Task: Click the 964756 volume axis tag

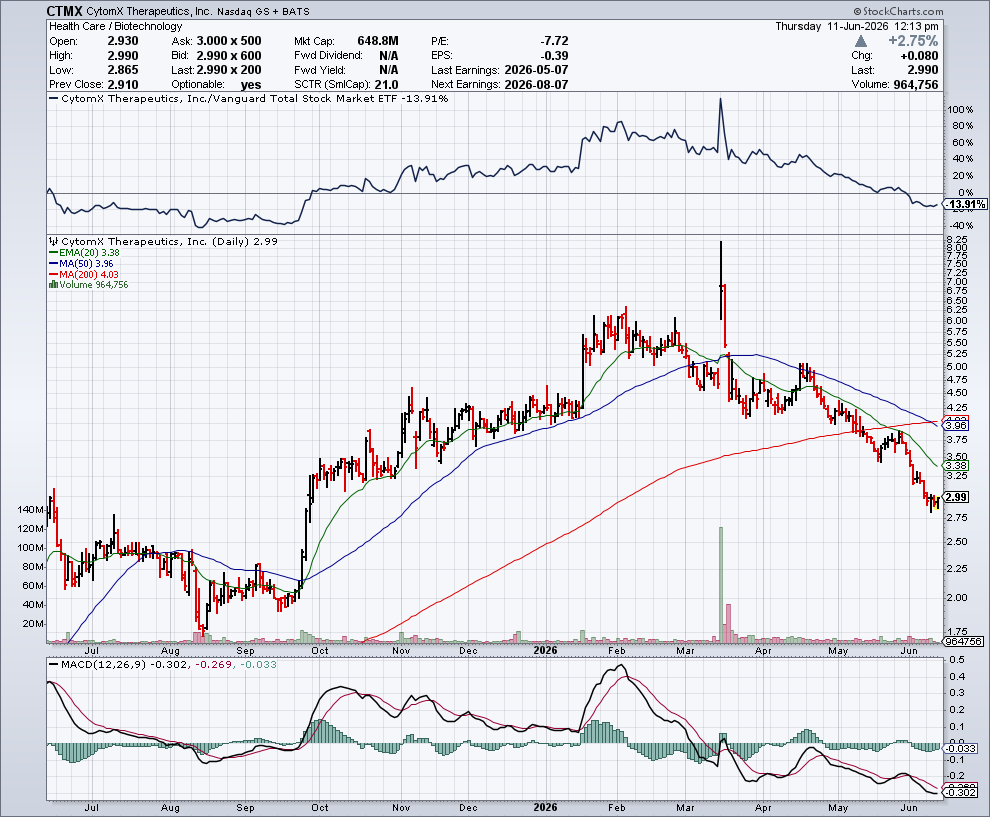Action: 964,641
